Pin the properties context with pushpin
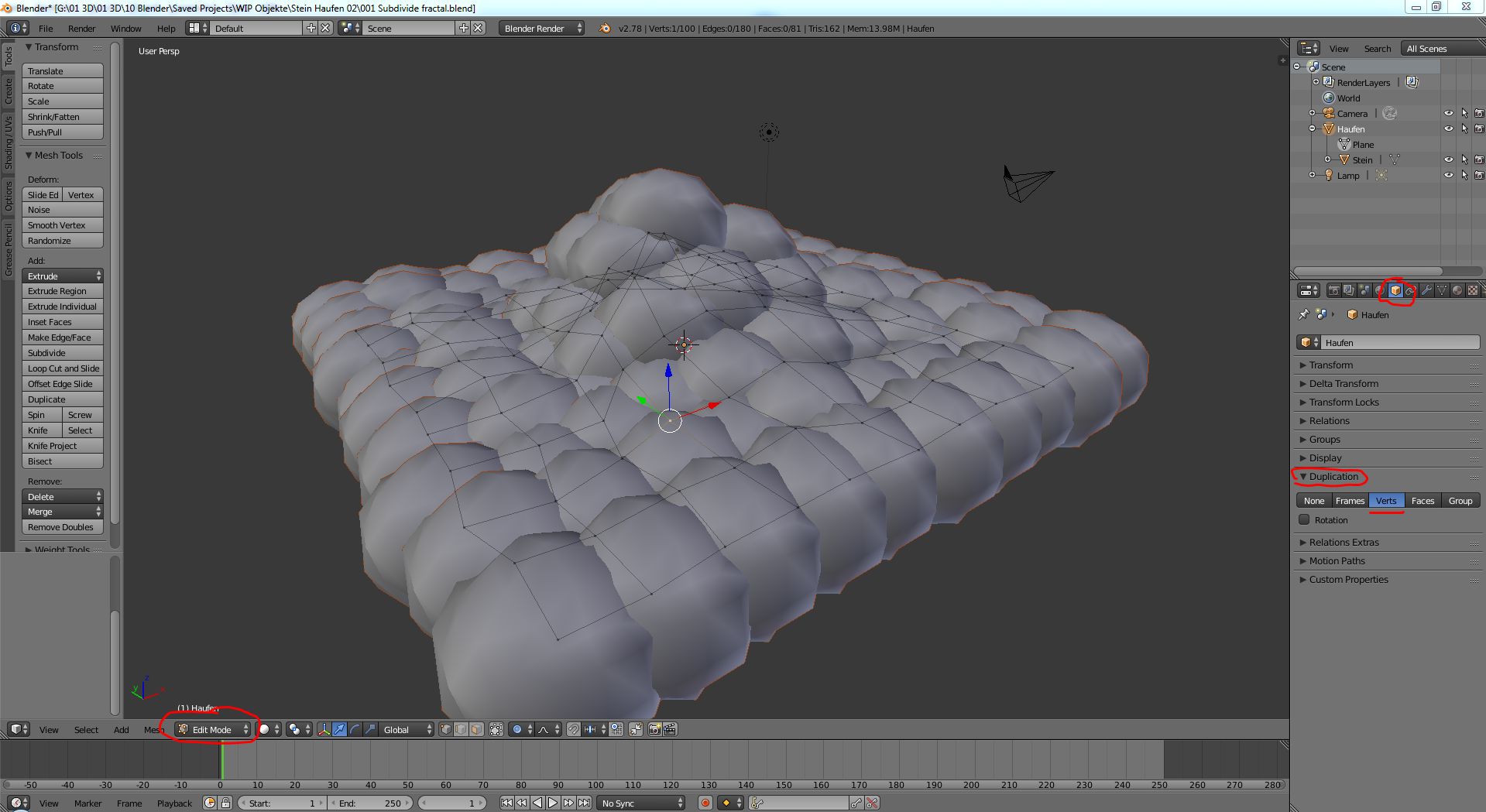The height and width of the screenshot is (812, 1486). tap(1304, 314)
